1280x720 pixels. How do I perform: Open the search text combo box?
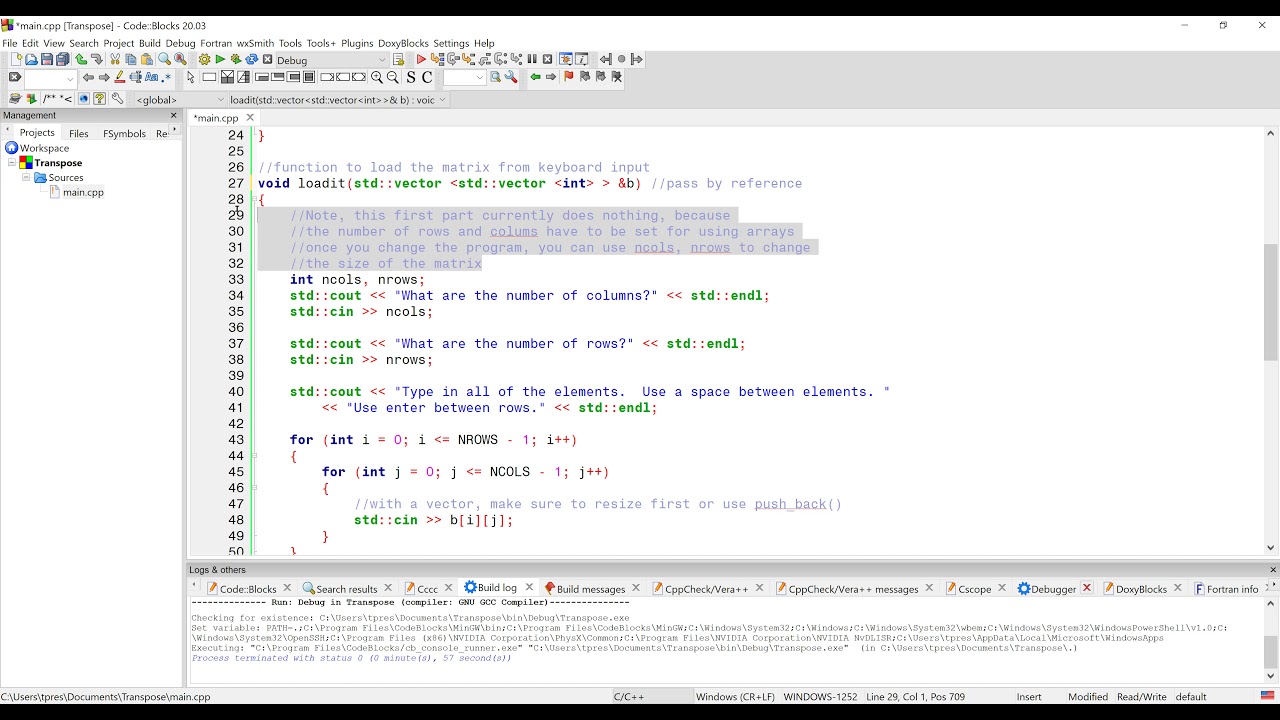(50, 78)
